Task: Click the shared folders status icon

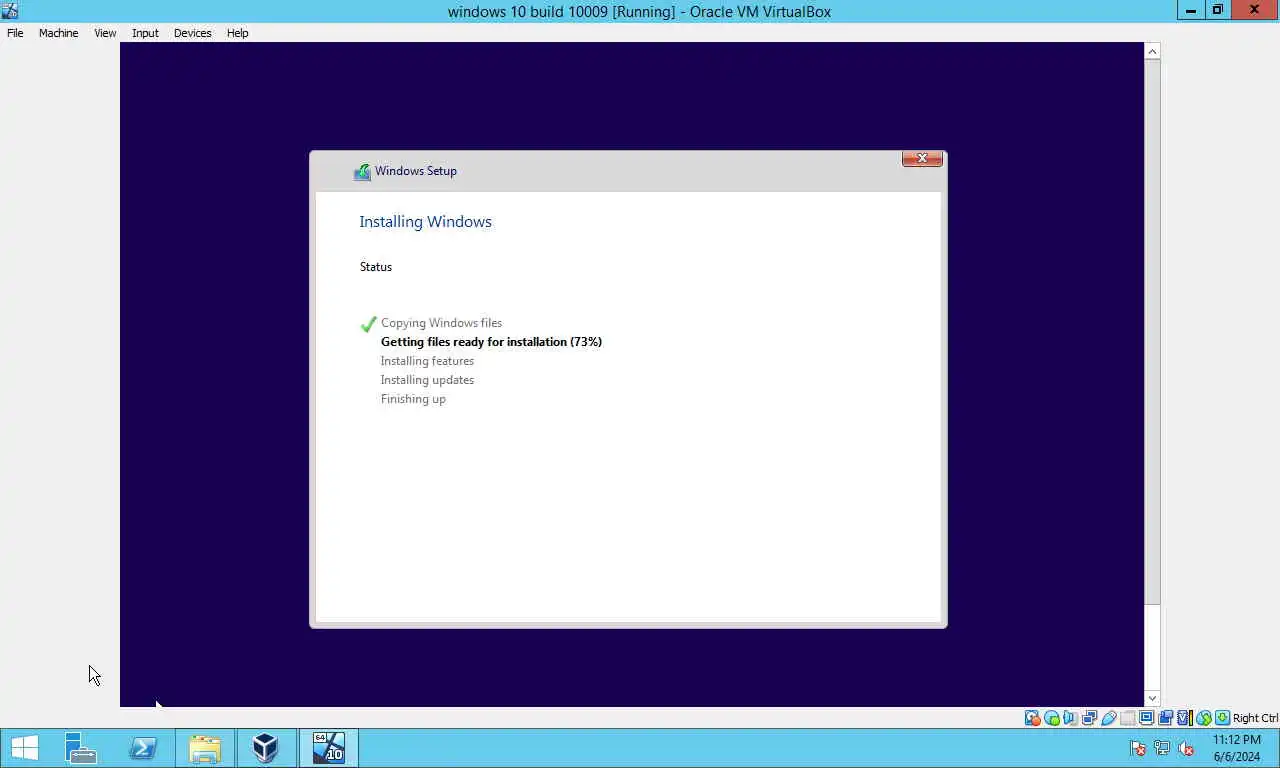Action: pyautogui.click(x=1128, y=718)
